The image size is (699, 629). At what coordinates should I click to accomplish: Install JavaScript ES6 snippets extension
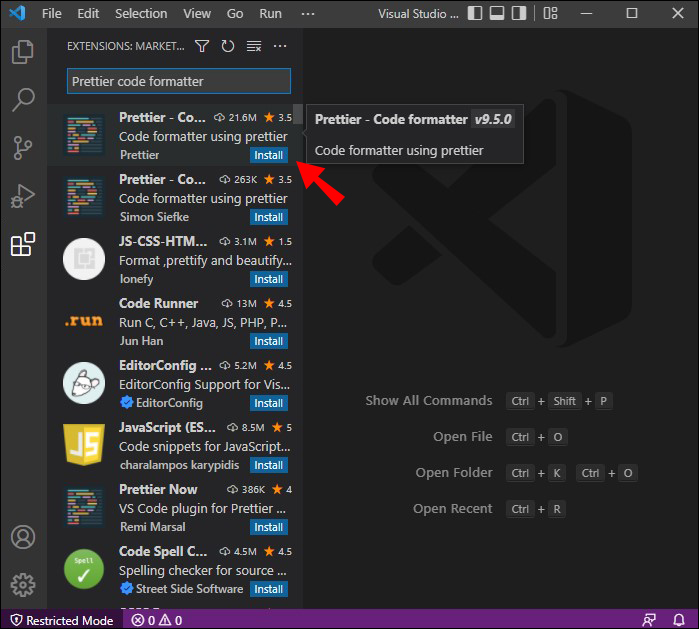(268, 465)
